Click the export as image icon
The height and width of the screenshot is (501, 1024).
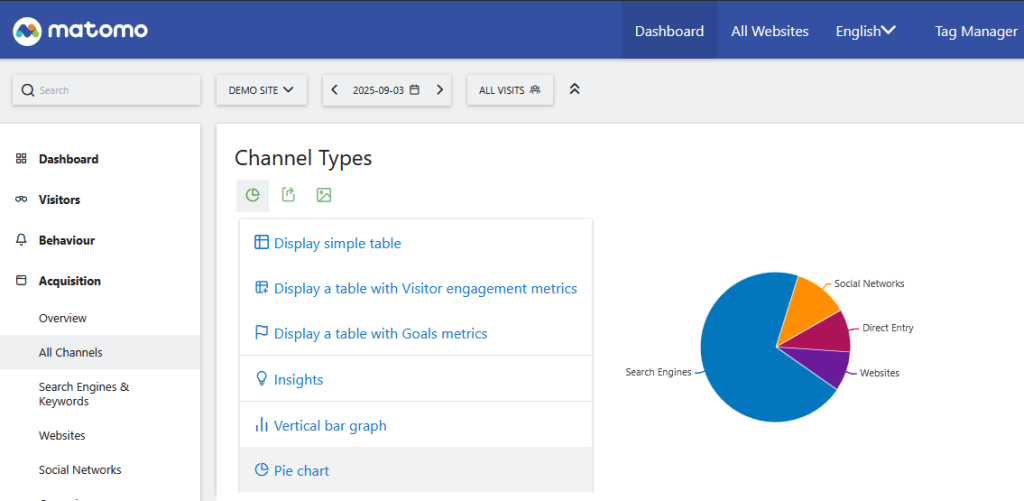[x=323, y=195]
